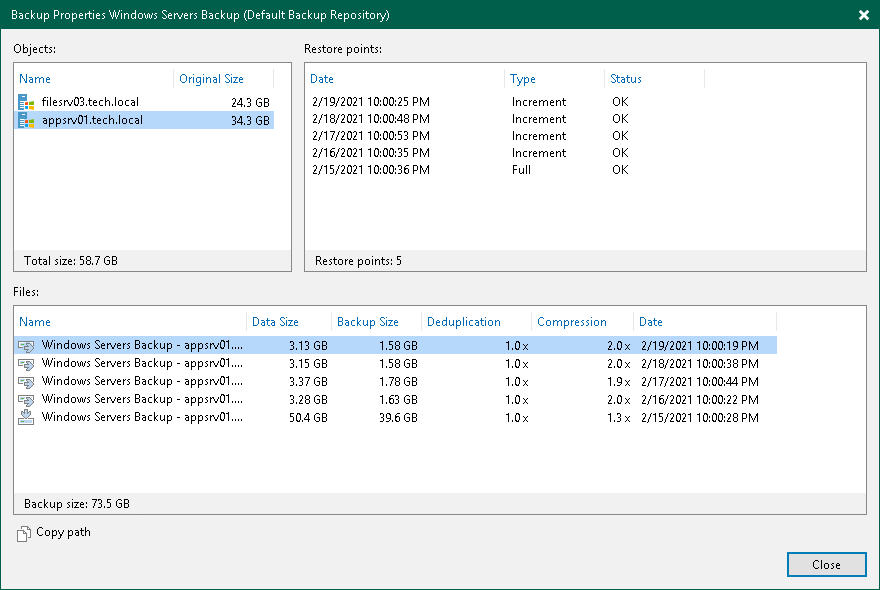This screenshot has height=590, width=880.
Task: Sort files by Deduplication column header
Action: point(464,322)
